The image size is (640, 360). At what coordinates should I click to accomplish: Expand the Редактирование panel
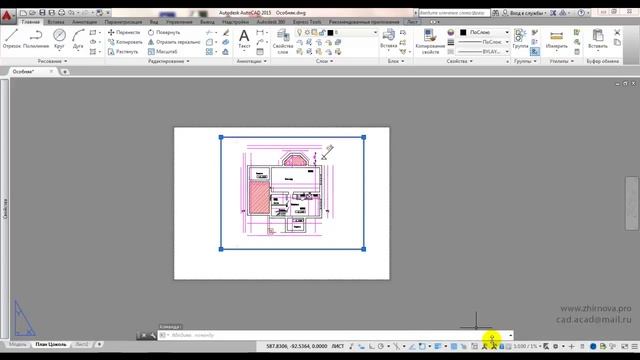click(168, 61)
